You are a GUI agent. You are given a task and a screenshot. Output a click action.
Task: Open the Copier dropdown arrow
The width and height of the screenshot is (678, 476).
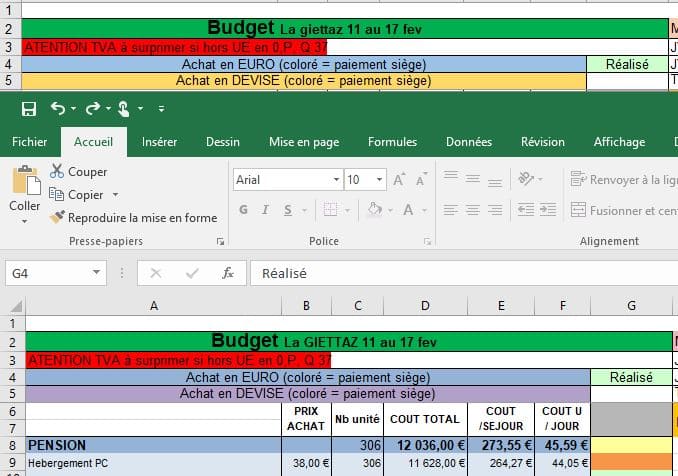point(115,195)
